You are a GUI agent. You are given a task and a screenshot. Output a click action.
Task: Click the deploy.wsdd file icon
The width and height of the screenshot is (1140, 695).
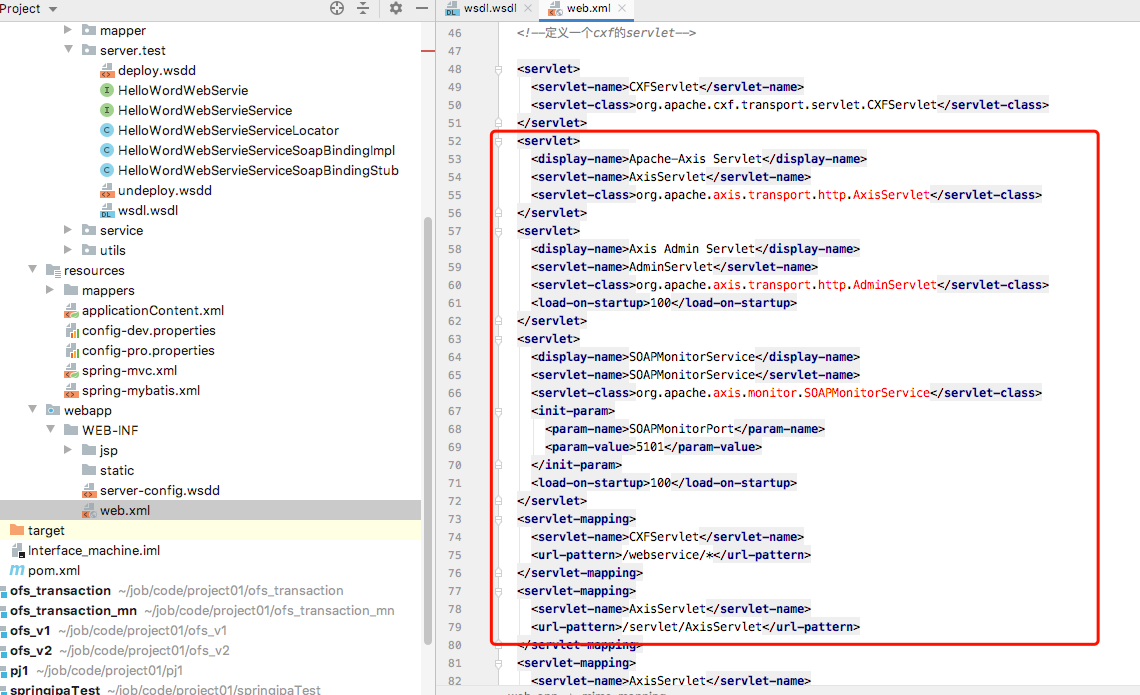pyautogui.click(x=107, y=71)
